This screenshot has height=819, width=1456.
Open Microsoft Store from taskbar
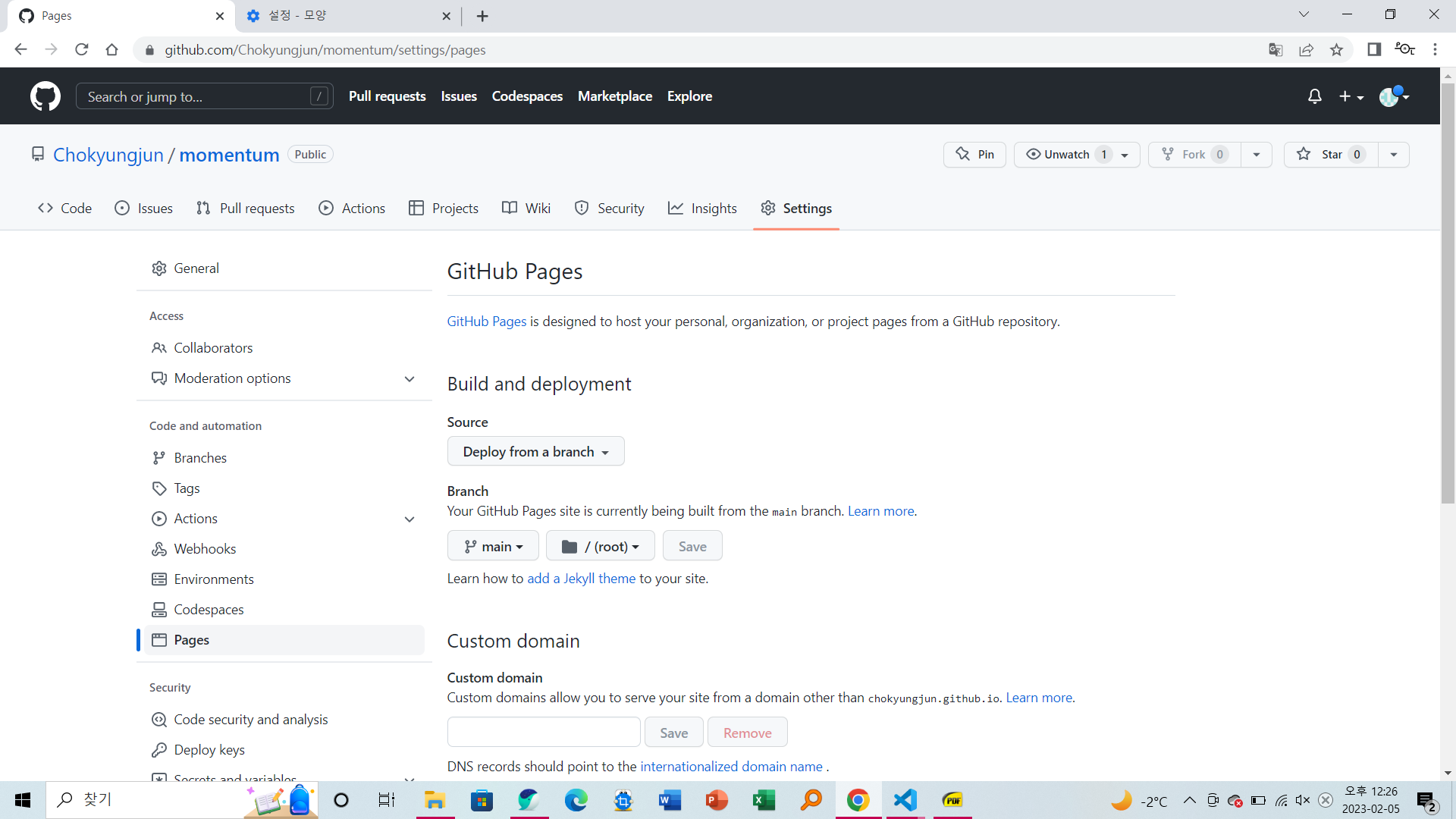(x=482, y=800)
